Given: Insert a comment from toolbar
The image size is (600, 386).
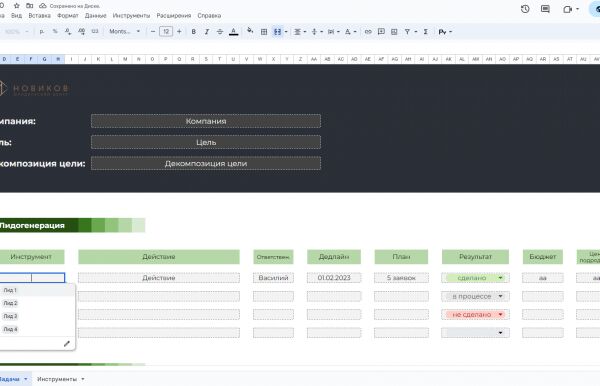Looking at the screenshot, I should (x=381, y=32).
